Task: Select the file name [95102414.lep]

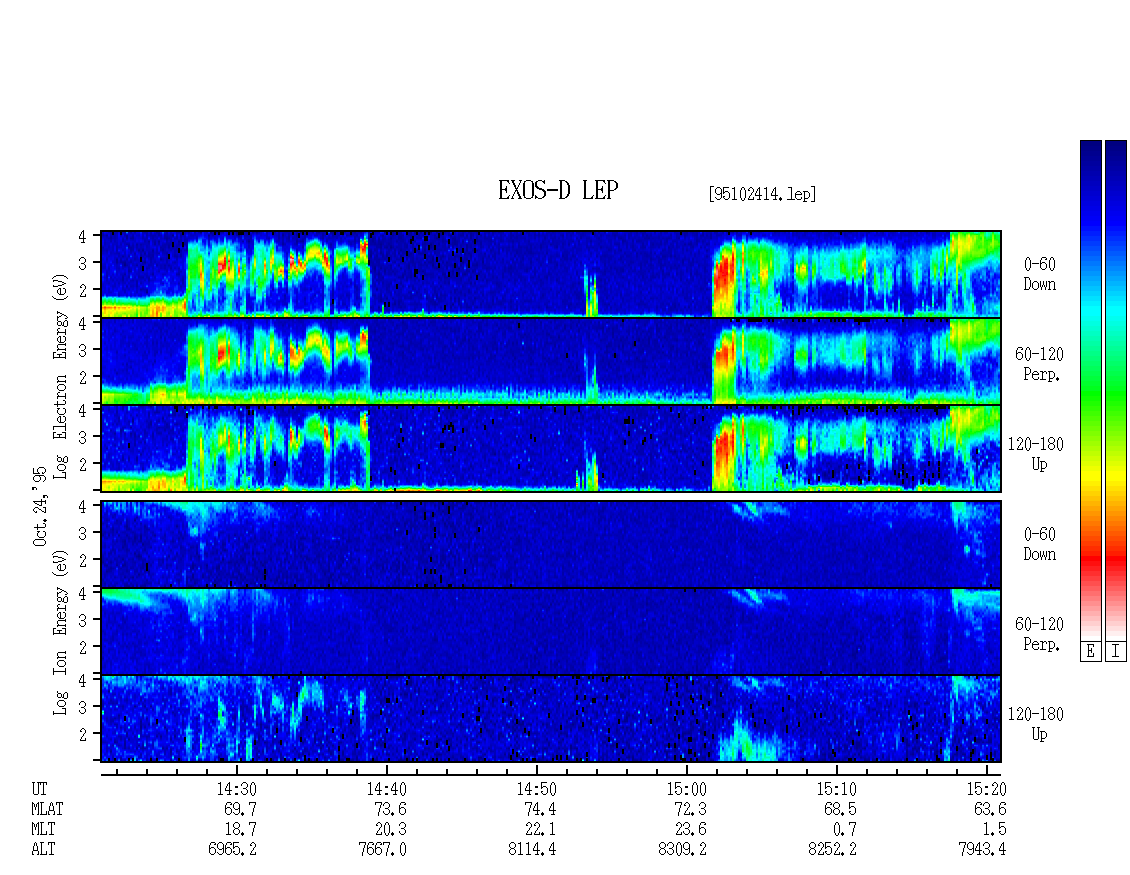Action: click(762, 194)
